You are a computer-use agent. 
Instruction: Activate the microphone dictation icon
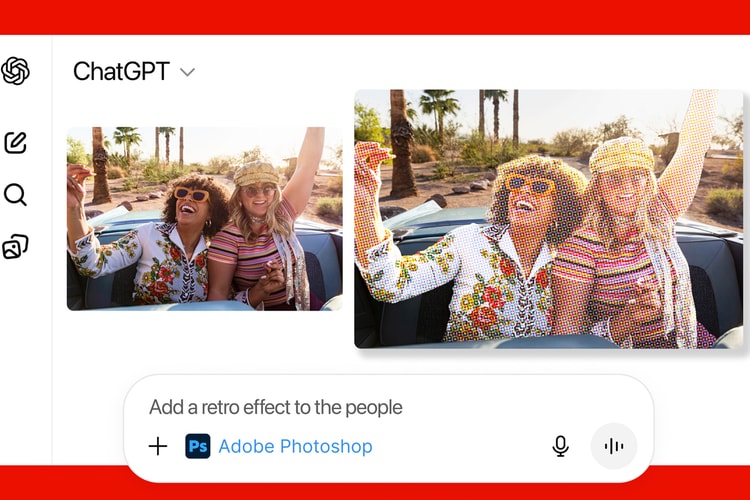click(560, 446)
